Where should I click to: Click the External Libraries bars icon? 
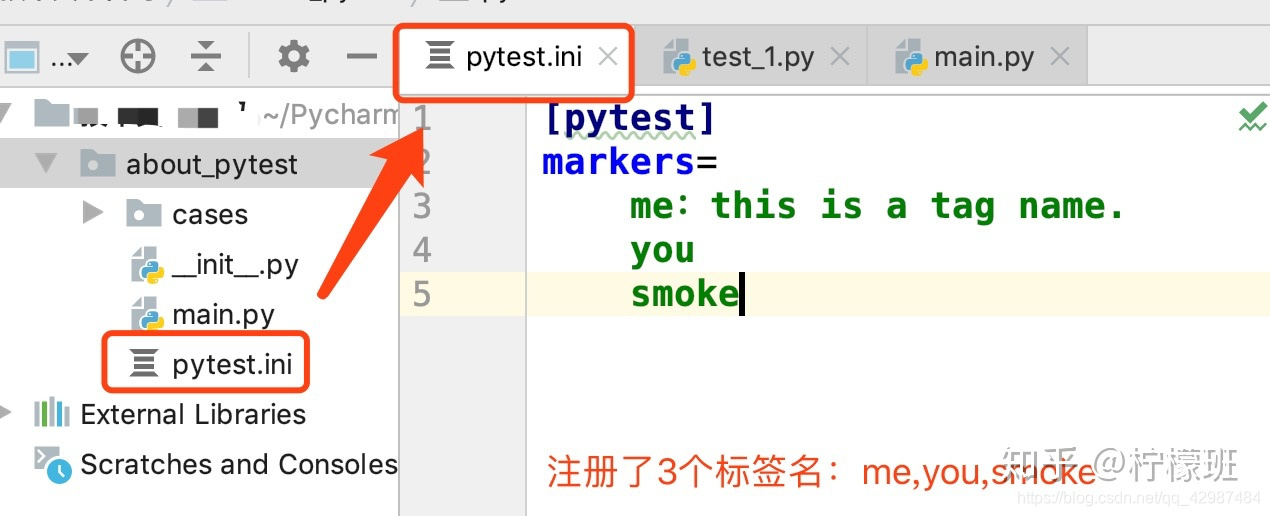click(52, 413)
